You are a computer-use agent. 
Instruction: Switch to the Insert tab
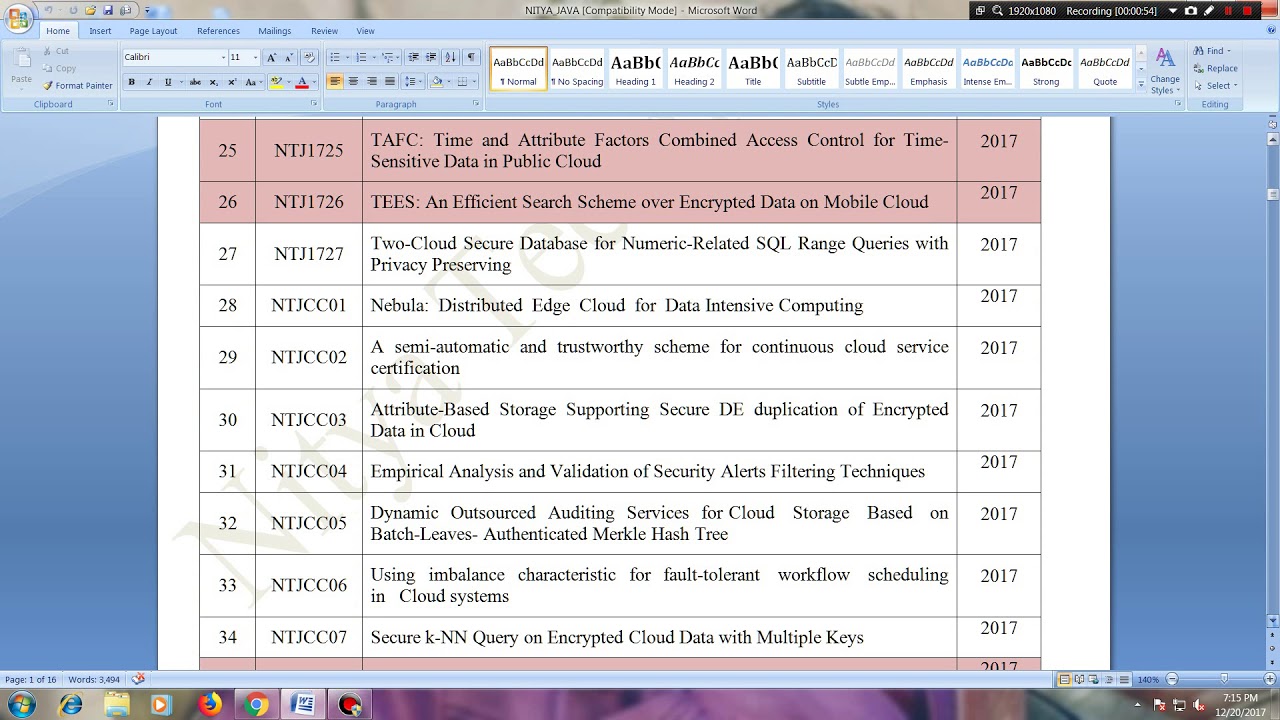point(100,31)
